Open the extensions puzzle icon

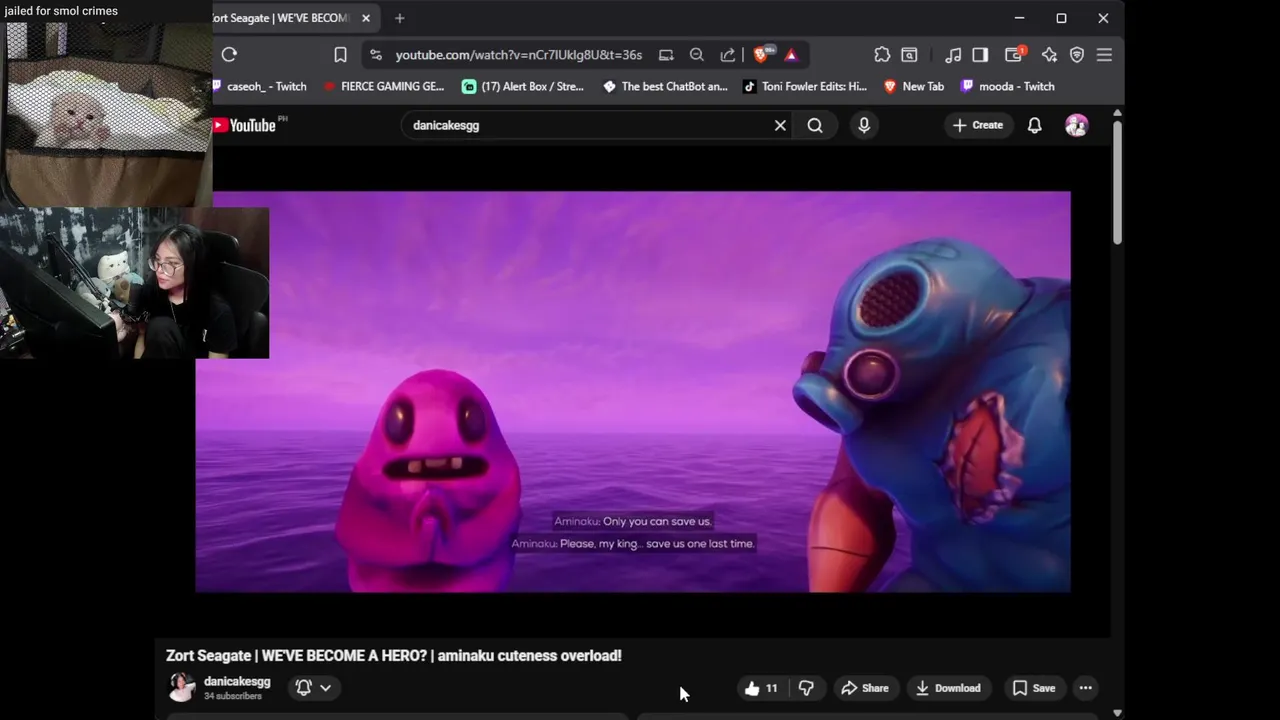pyautogui.click(x=882, y=55)
